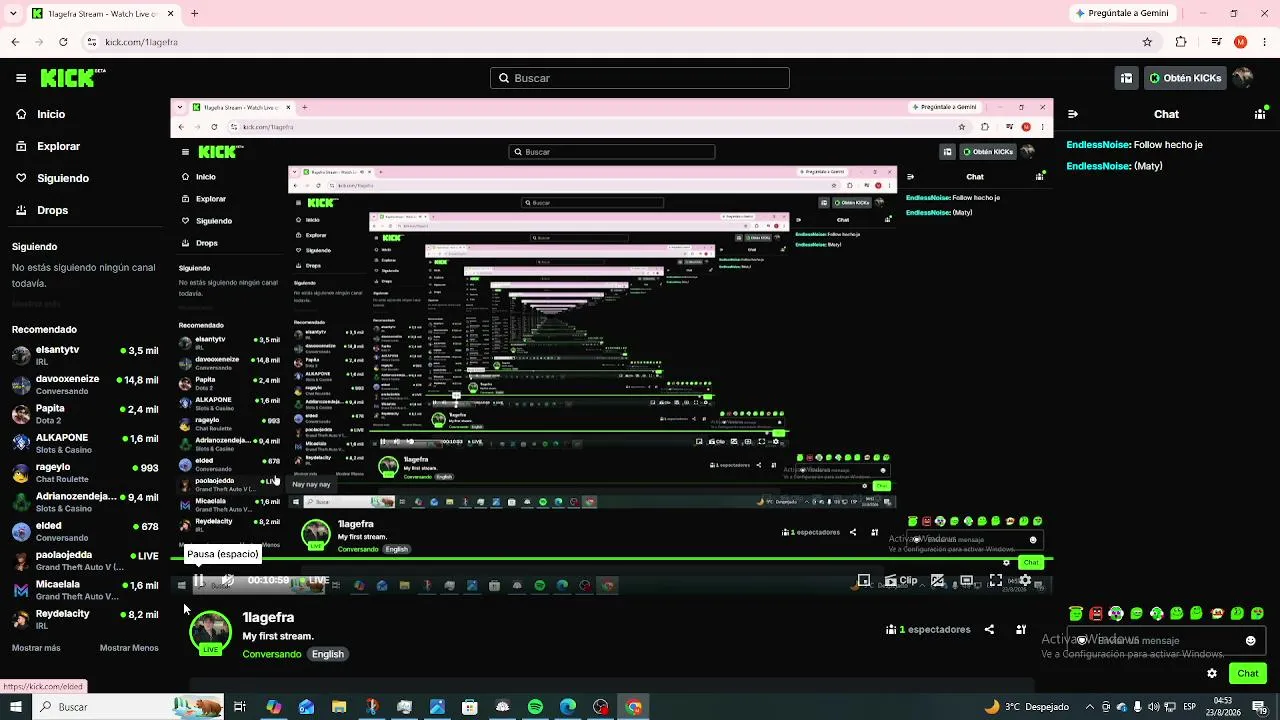This screenshot has width=1280, height=720.
Task: Open the icon right of the share icon
Action: (1021, 630)
